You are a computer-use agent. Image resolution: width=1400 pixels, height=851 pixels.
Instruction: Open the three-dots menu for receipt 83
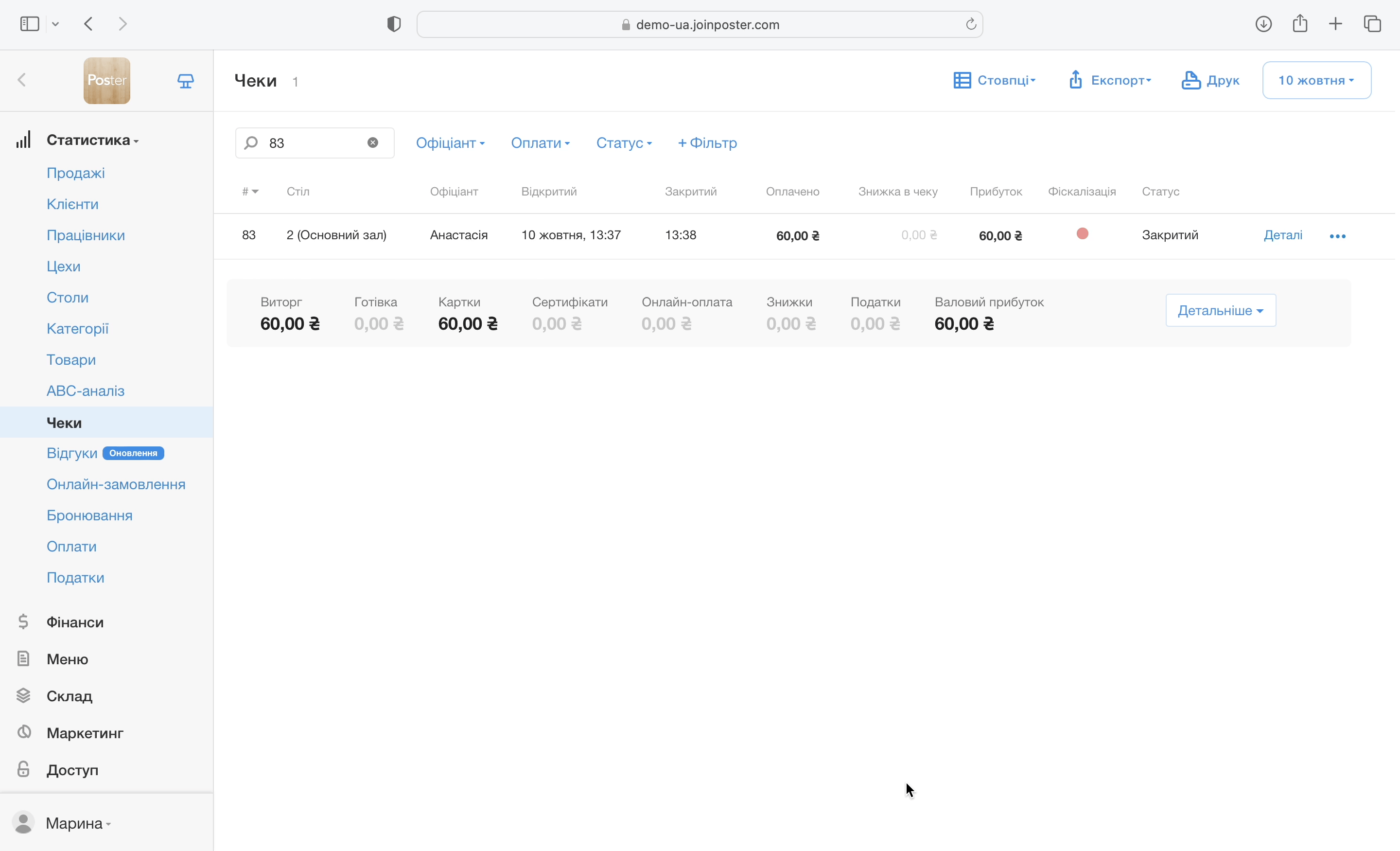coord(1337,236)
